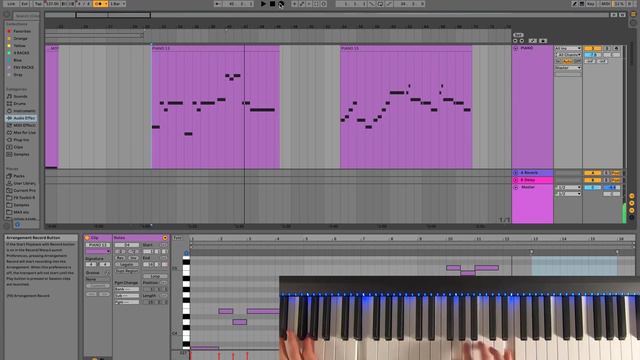Click the PIANO track unfold arrow
Image resolution: width=640 pixels, height=360 pixels.
(x=516, y=48)
